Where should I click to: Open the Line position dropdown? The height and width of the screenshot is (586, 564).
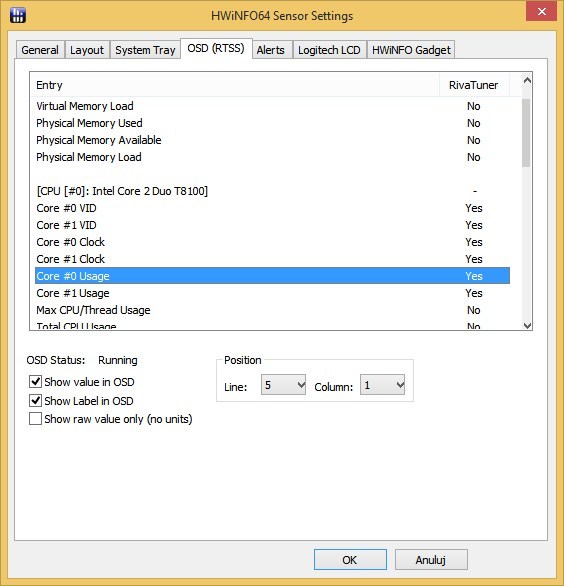pyautogui.click(x=283, y=385)
